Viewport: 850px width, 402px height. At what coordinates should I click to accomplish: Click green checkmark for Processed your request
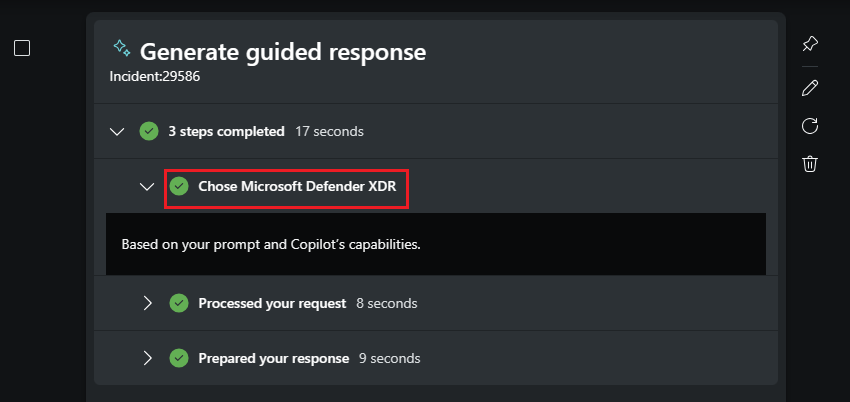pyautogui.click(x=179, y=303)
